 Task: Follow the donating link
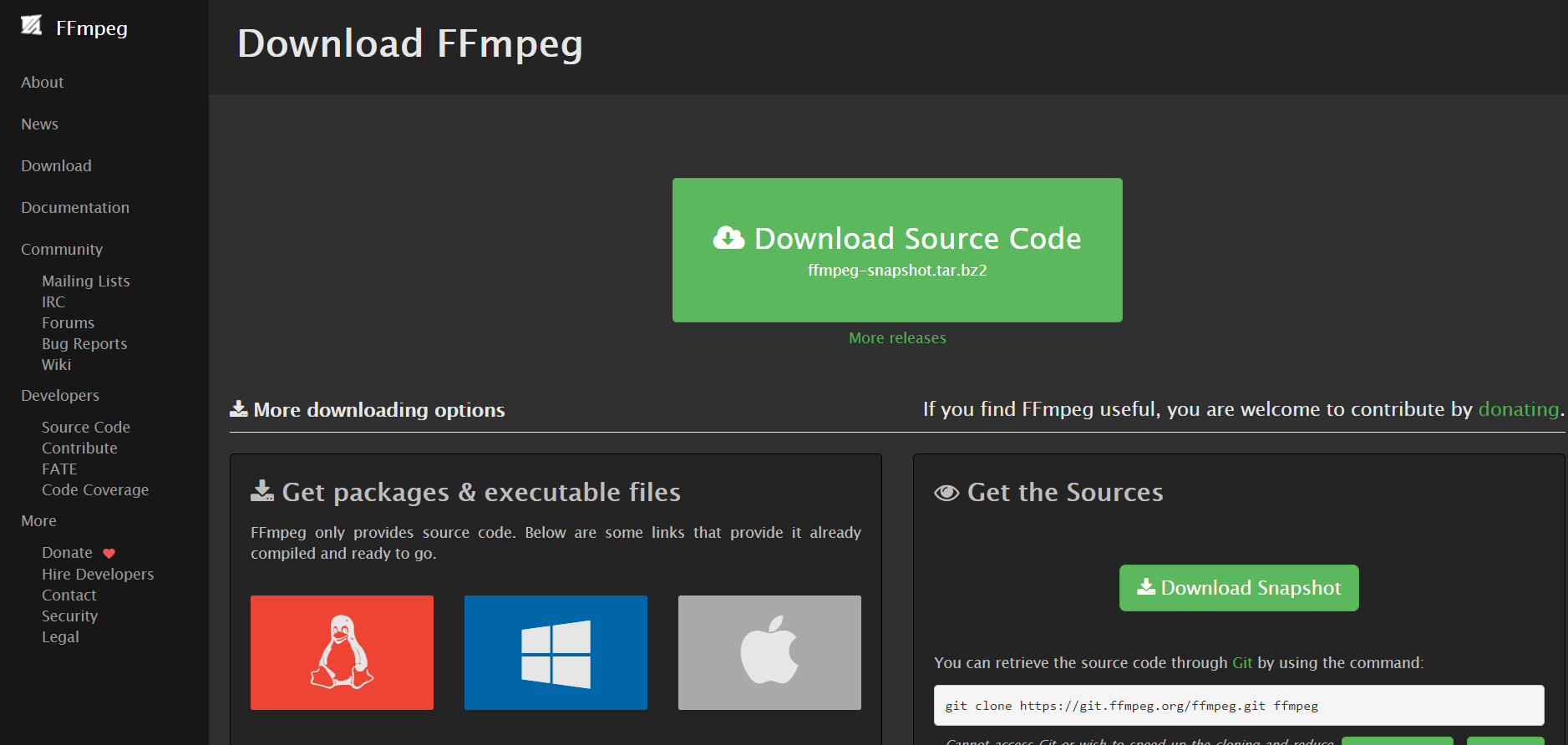(1518, 409)
